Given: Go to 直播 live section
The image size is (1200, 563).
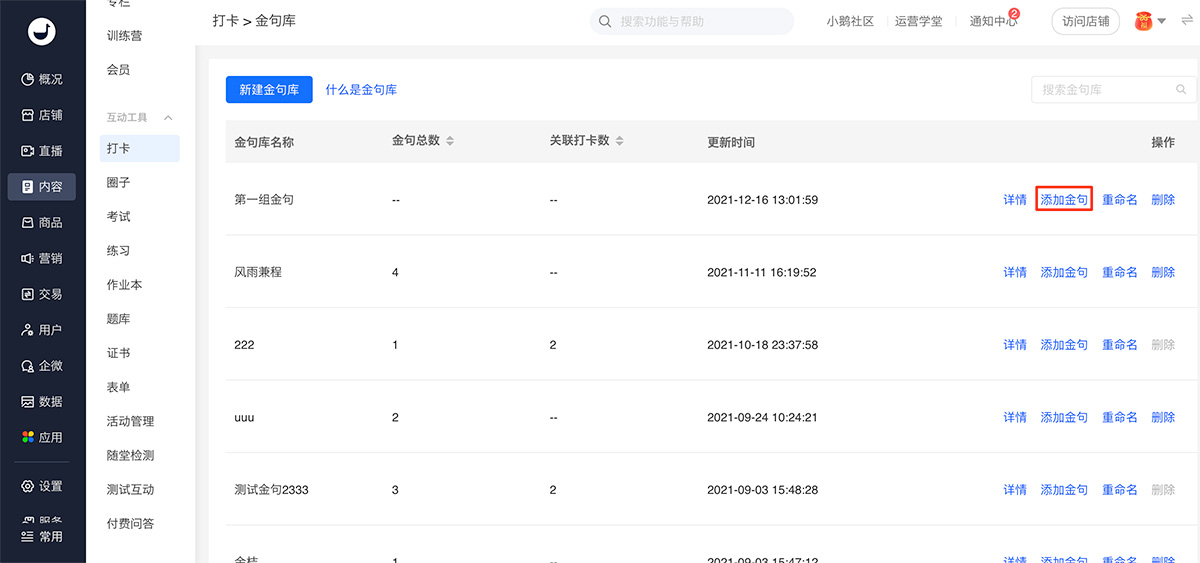Looking at the screenshot, I should (x=42, y=151).
